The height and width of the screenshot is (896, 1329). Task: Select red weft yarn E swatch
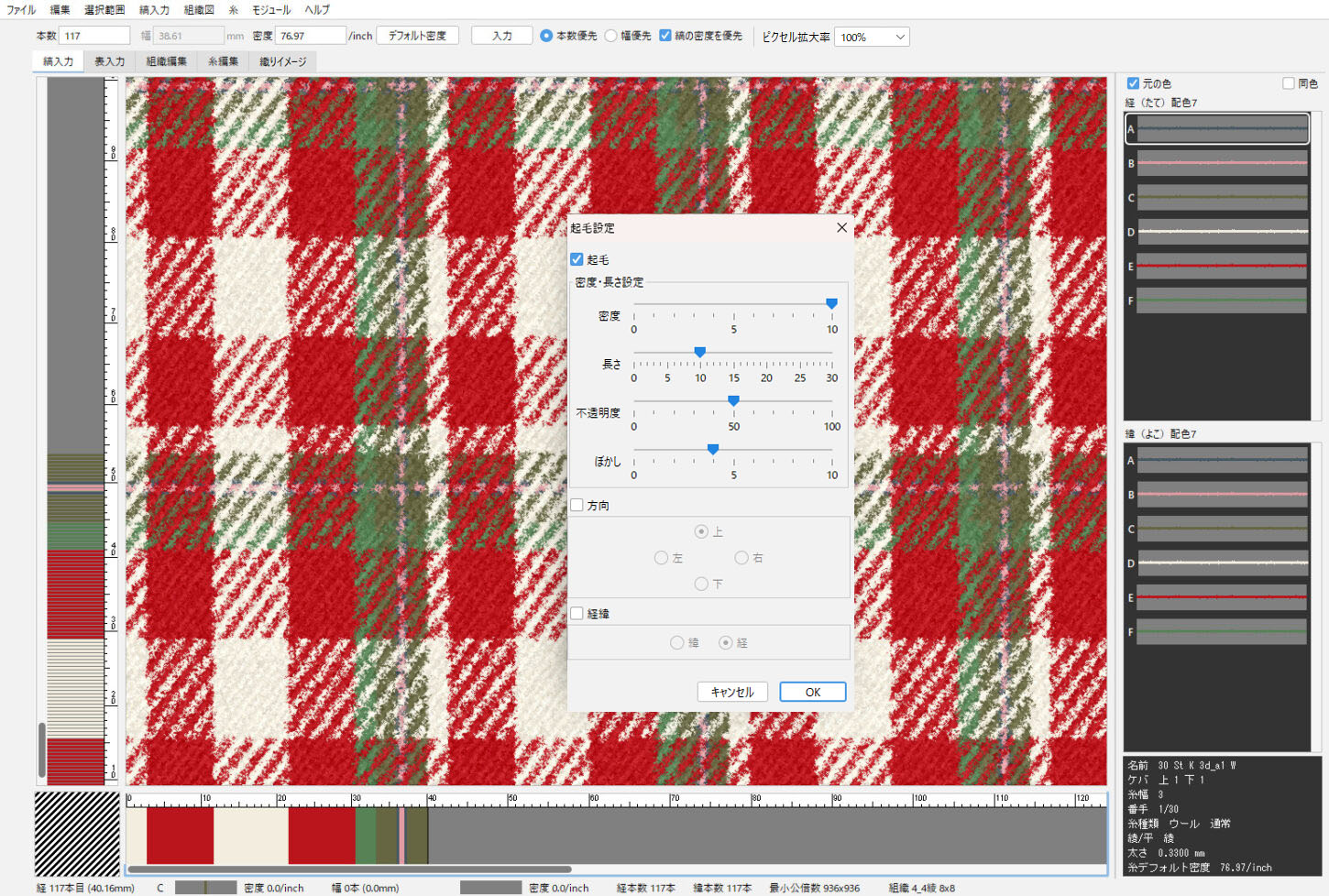(1221, 597)
